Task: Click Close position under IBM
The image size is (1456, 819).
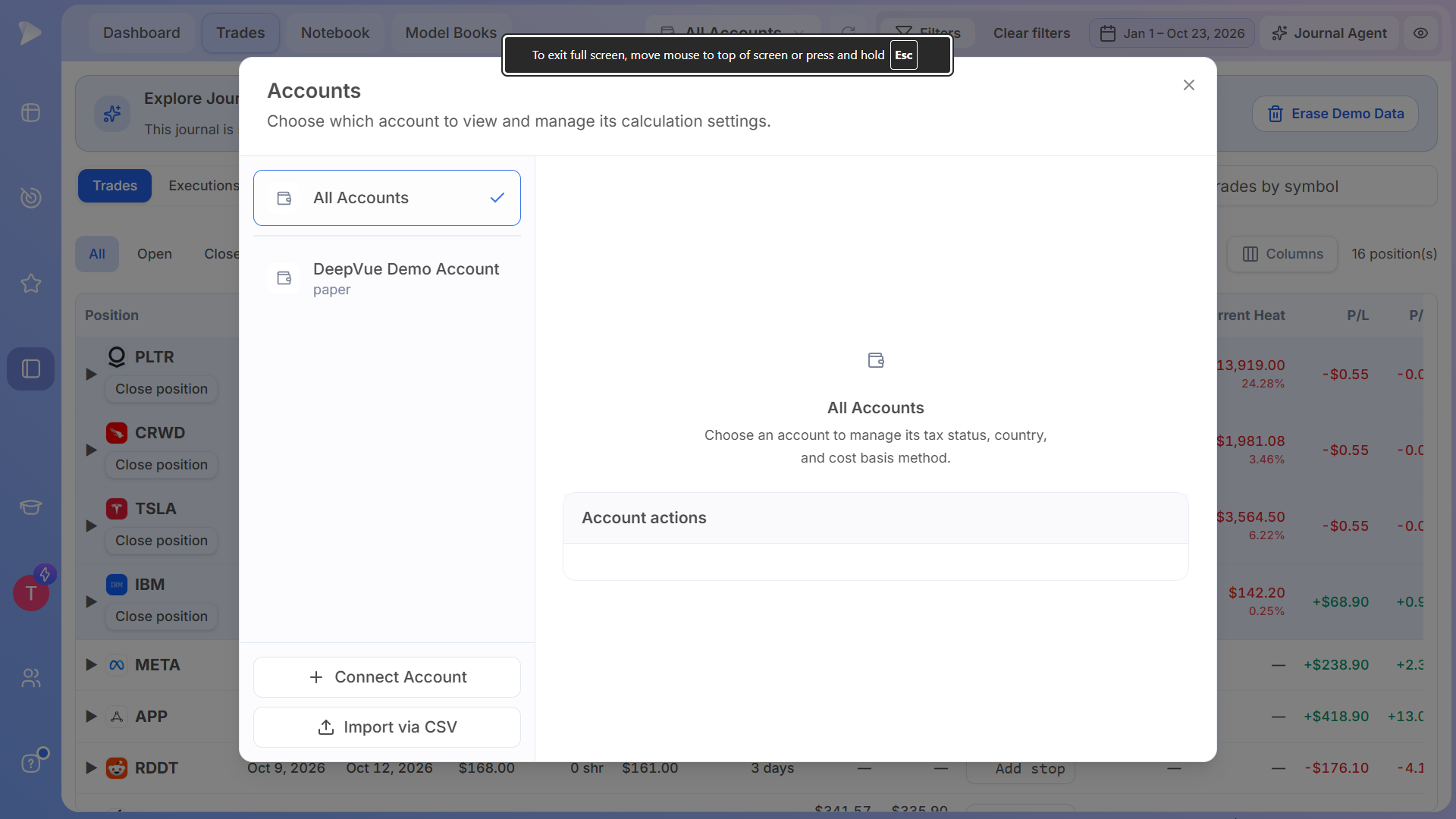Action: pyautogui.click(x=162, y=617)
